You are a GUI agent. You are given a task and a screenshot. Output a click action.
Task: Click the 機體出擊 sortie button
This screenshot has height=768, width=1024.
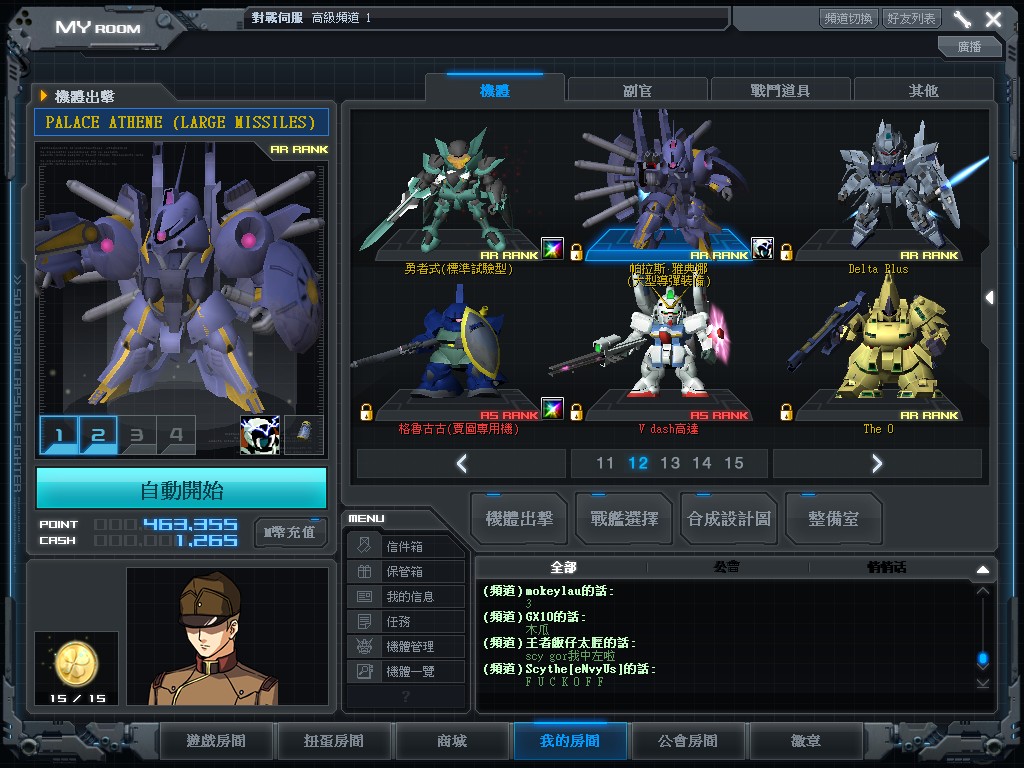(x=519, y=519)
